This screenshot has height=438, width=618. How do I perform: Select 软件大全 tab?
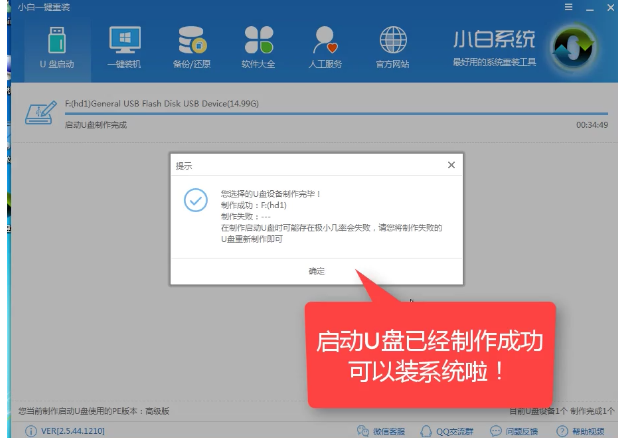259,48
